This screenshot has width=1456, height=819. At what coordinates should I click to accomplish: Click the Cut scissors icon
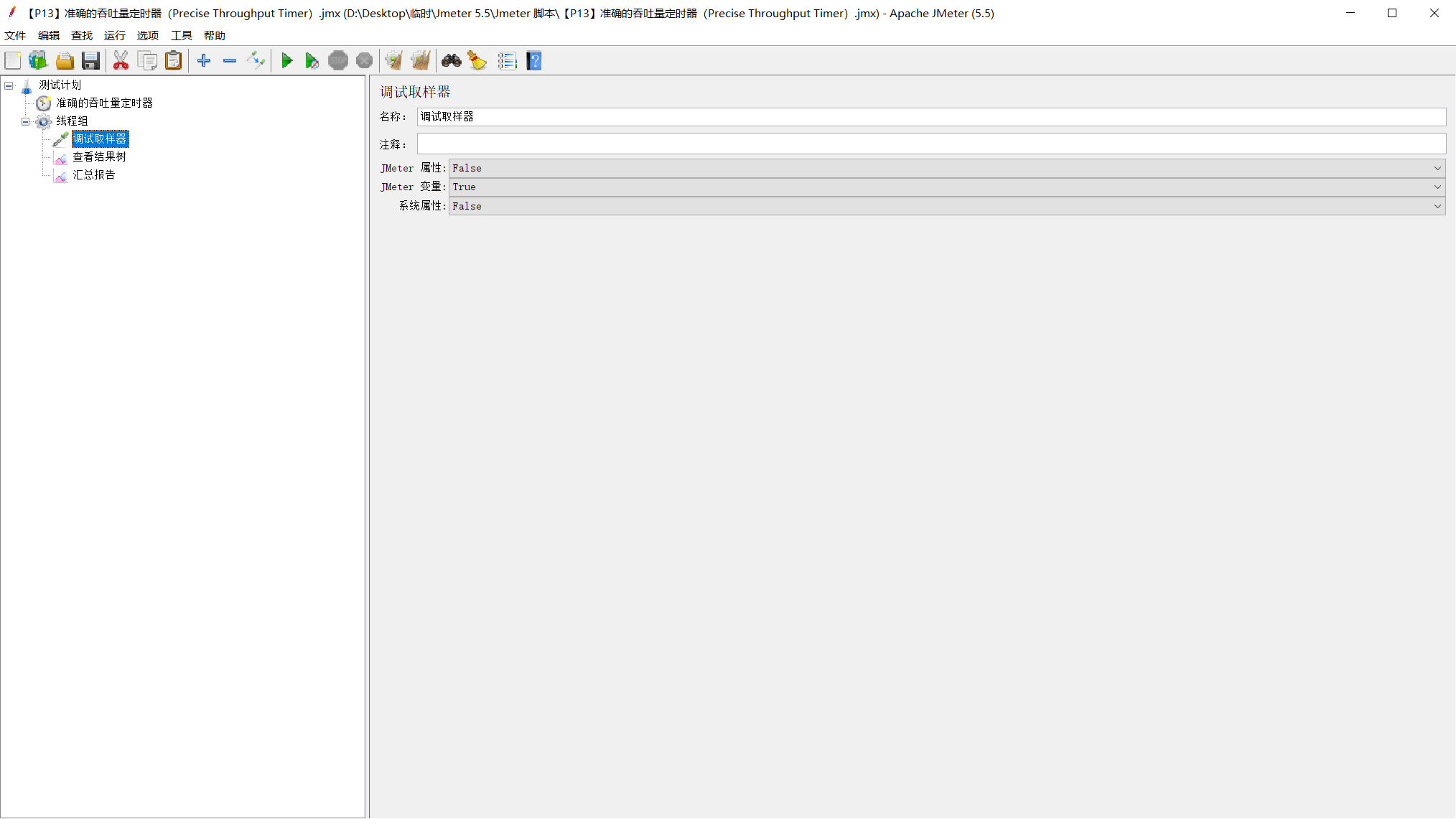click(x=121, y=61)
